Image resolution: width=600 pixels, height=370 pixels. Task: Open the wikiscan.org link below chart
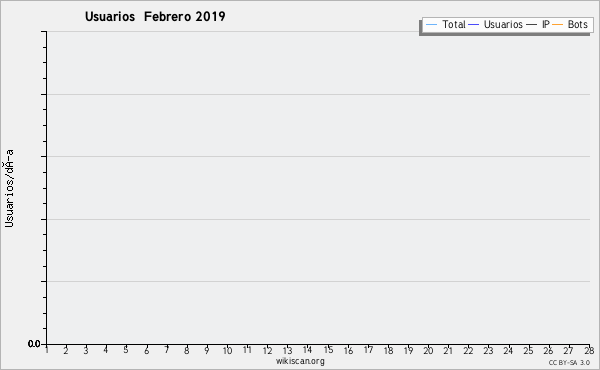[x=300, y=361]
